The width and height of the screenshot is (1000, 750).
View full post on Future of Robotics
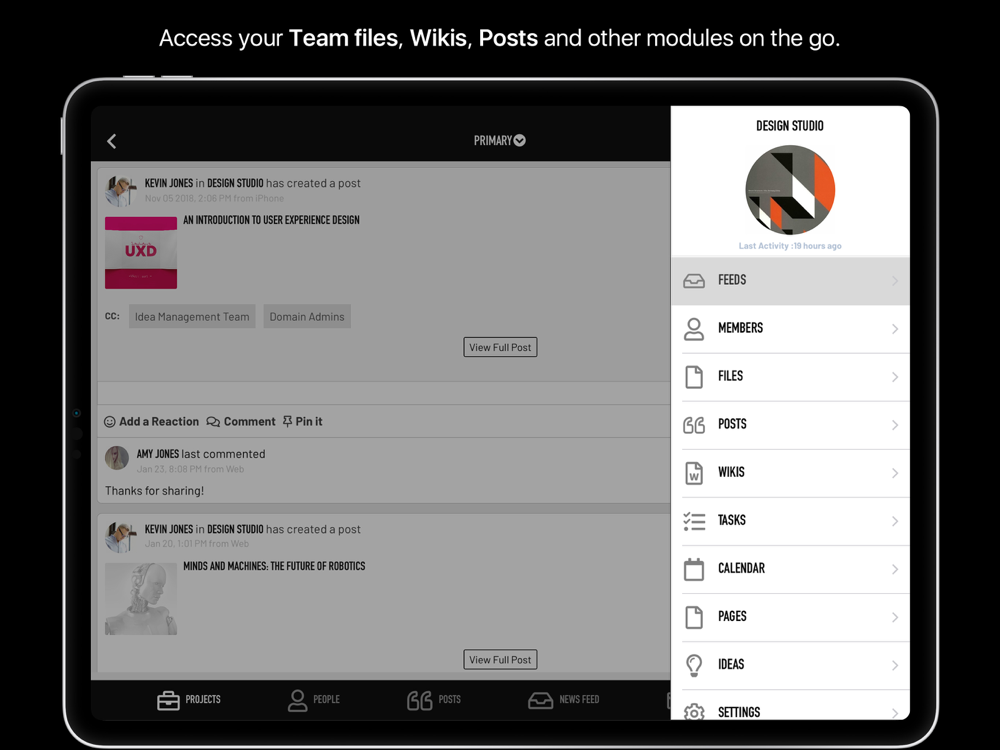[500, 659]
